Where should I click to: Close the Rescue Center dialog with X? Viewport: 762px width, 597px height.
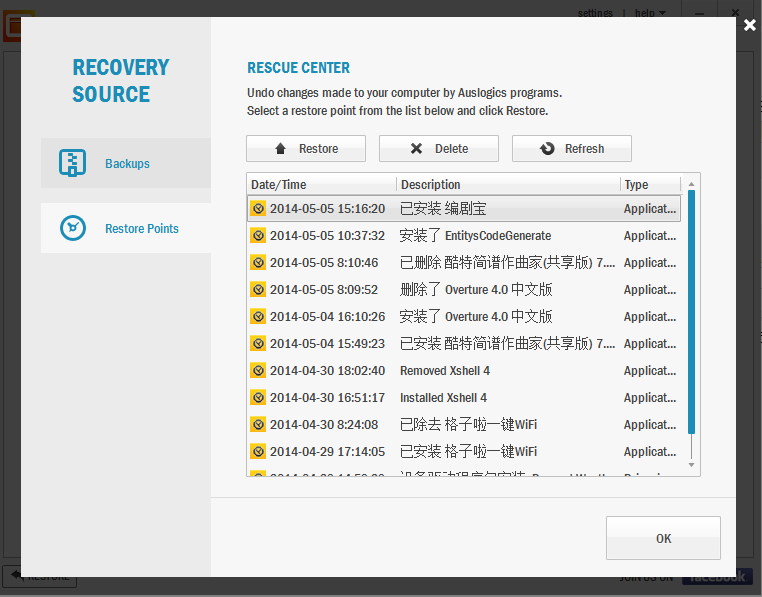pyautogui.click(x=750, y=25)
